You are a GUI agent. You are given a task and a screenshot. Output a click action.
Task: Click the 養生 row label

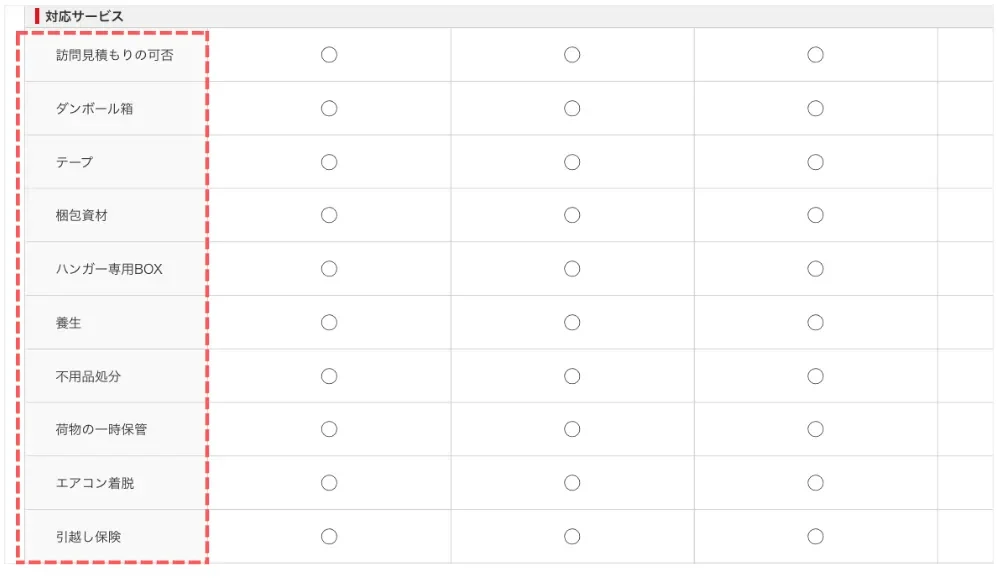(69, 322)
